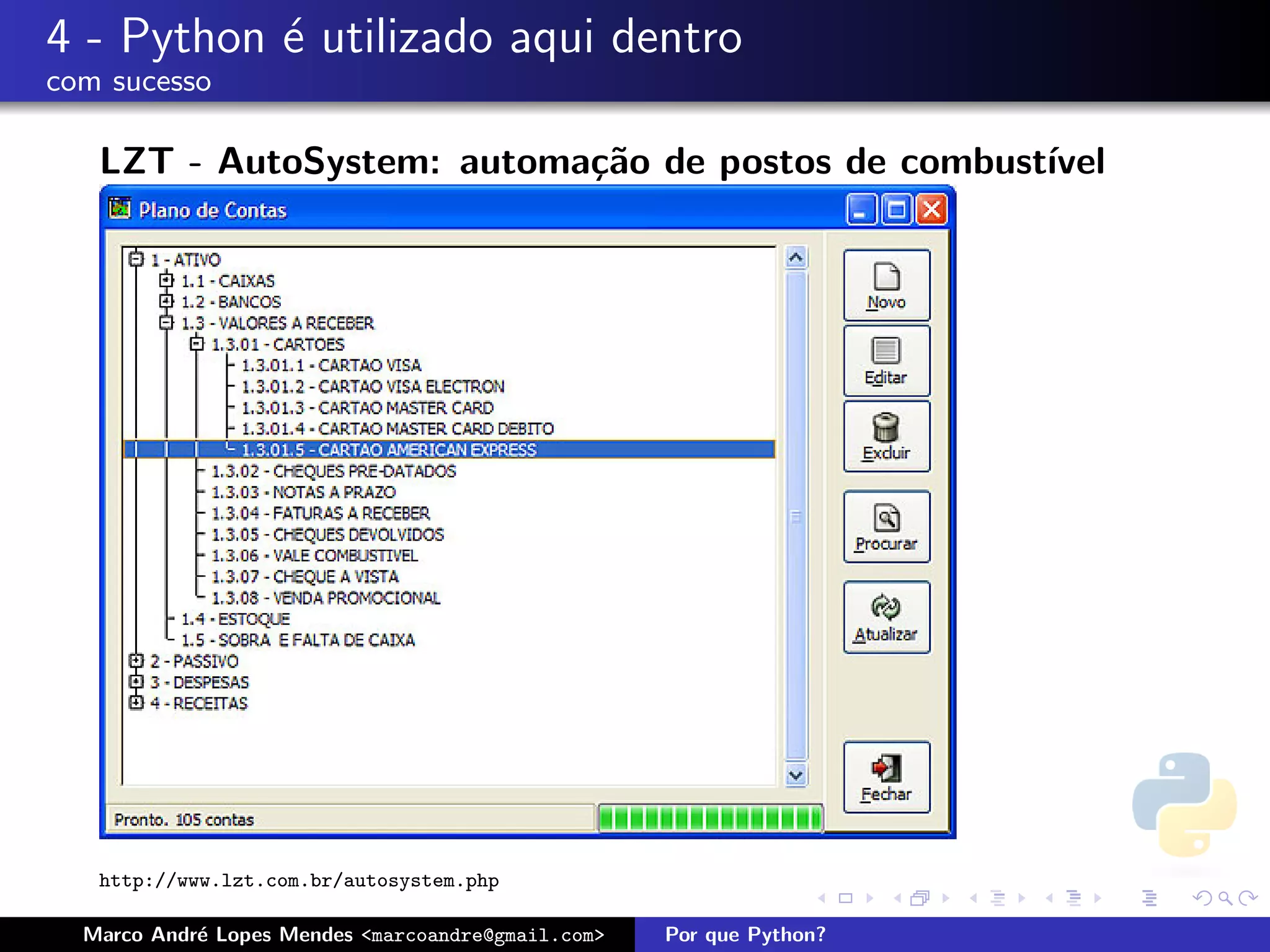Expand the 1.1 - CAIXAS node
This screenshot has height=952, width=1270.
tap(166, 280)
